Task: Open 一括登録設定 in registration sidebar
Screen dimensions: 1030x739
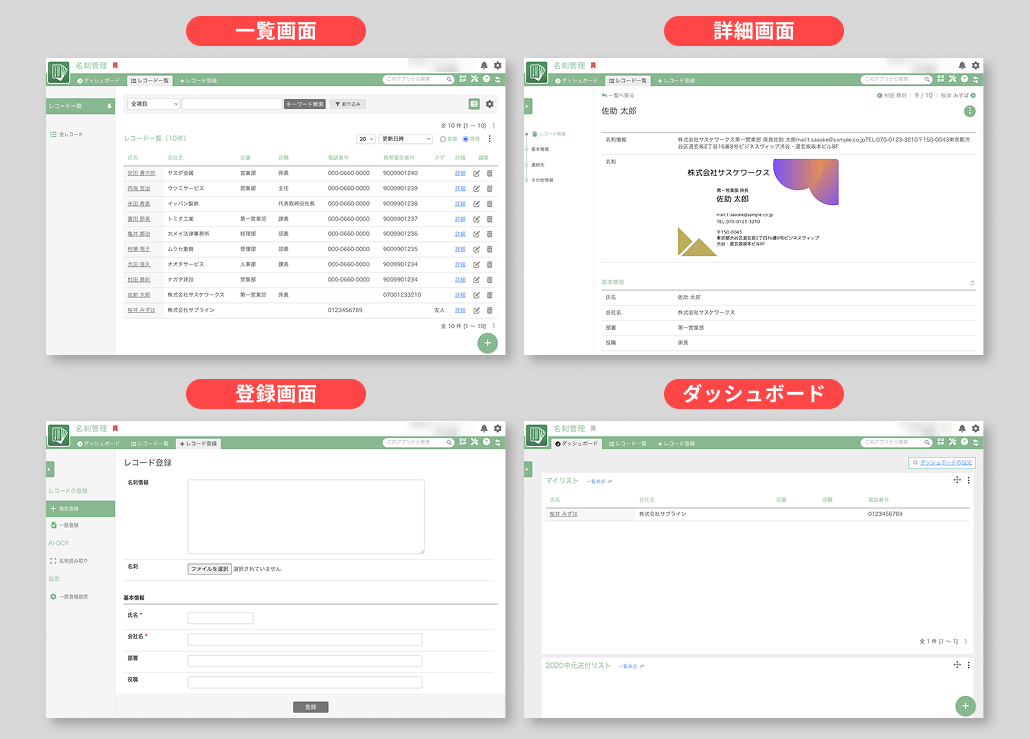Action: click(69, 596)
